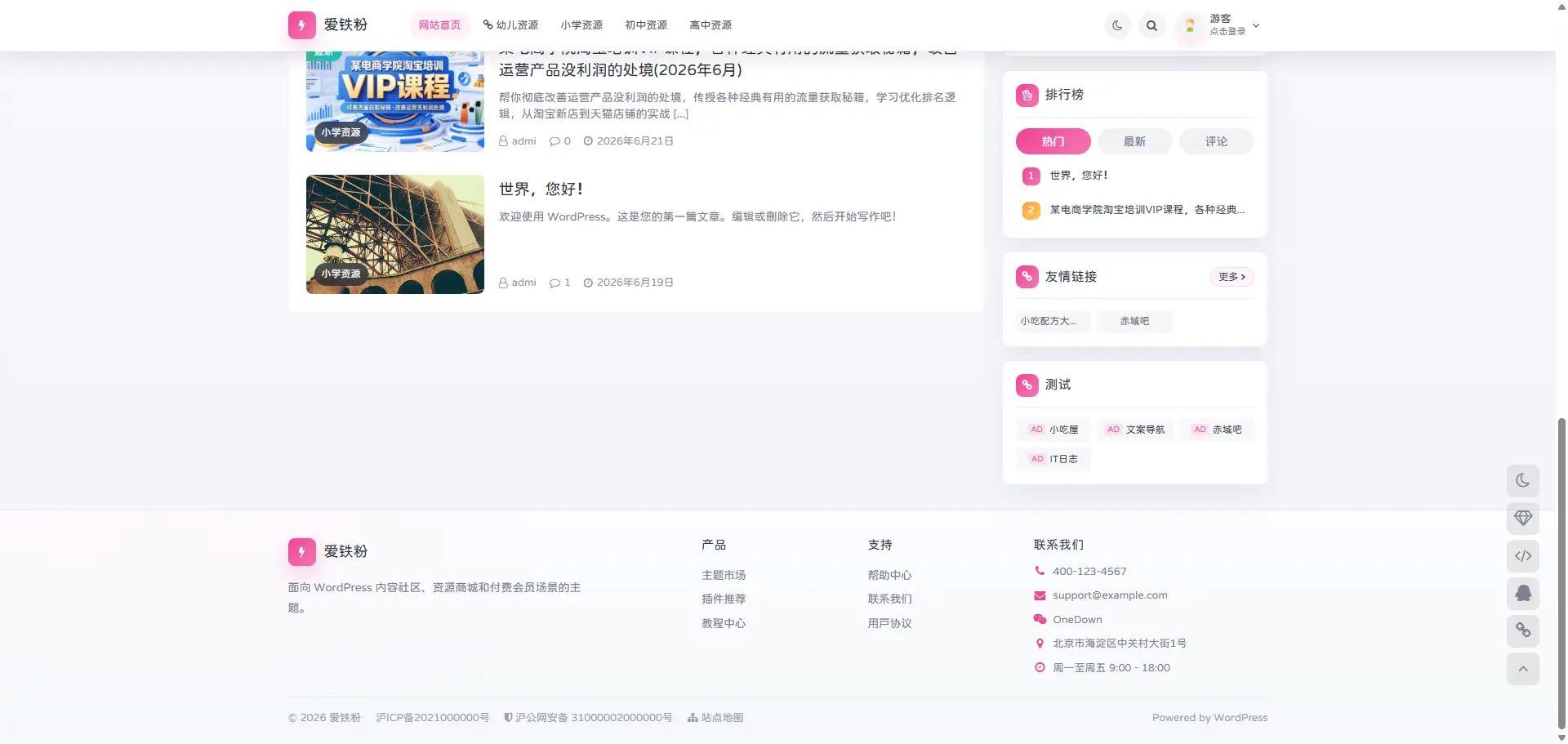The width and height of the screenshot is (1568, 744).
Task: Click 小学资源 tag on bridge thumbnail
Action: 341,274
